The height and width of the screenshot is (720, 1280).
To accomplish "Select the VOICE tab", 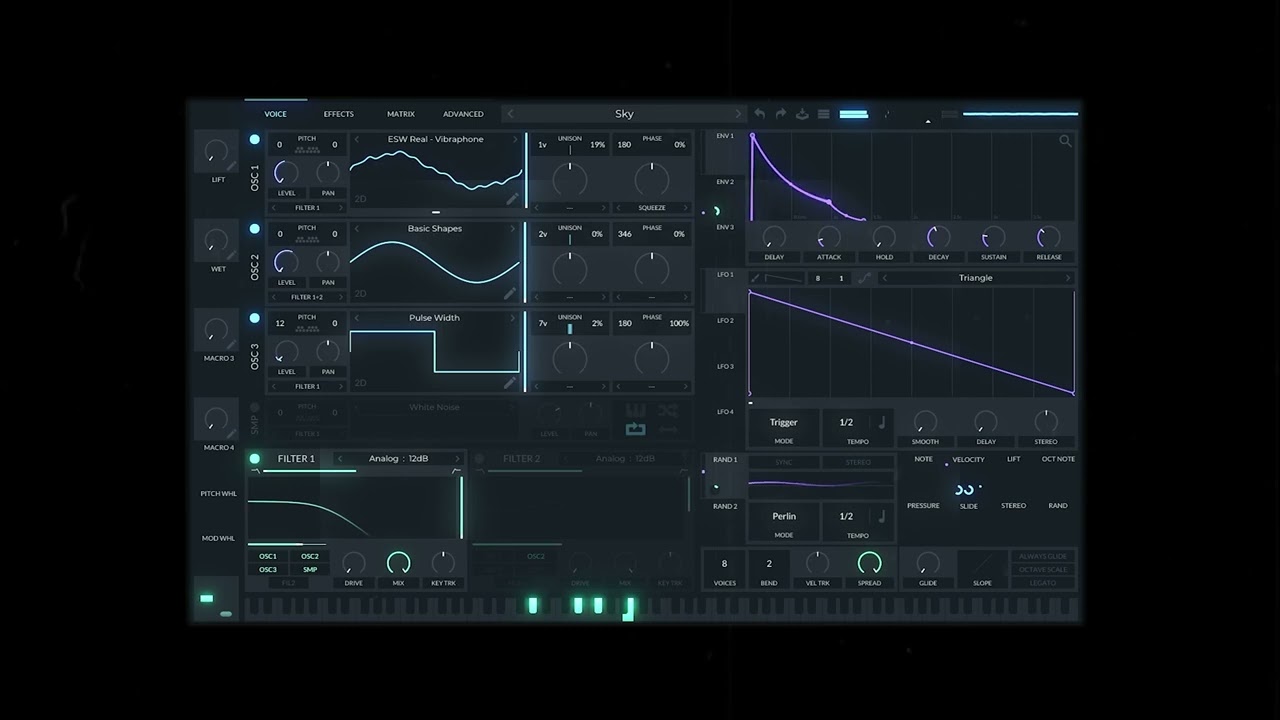I will 275,114.
